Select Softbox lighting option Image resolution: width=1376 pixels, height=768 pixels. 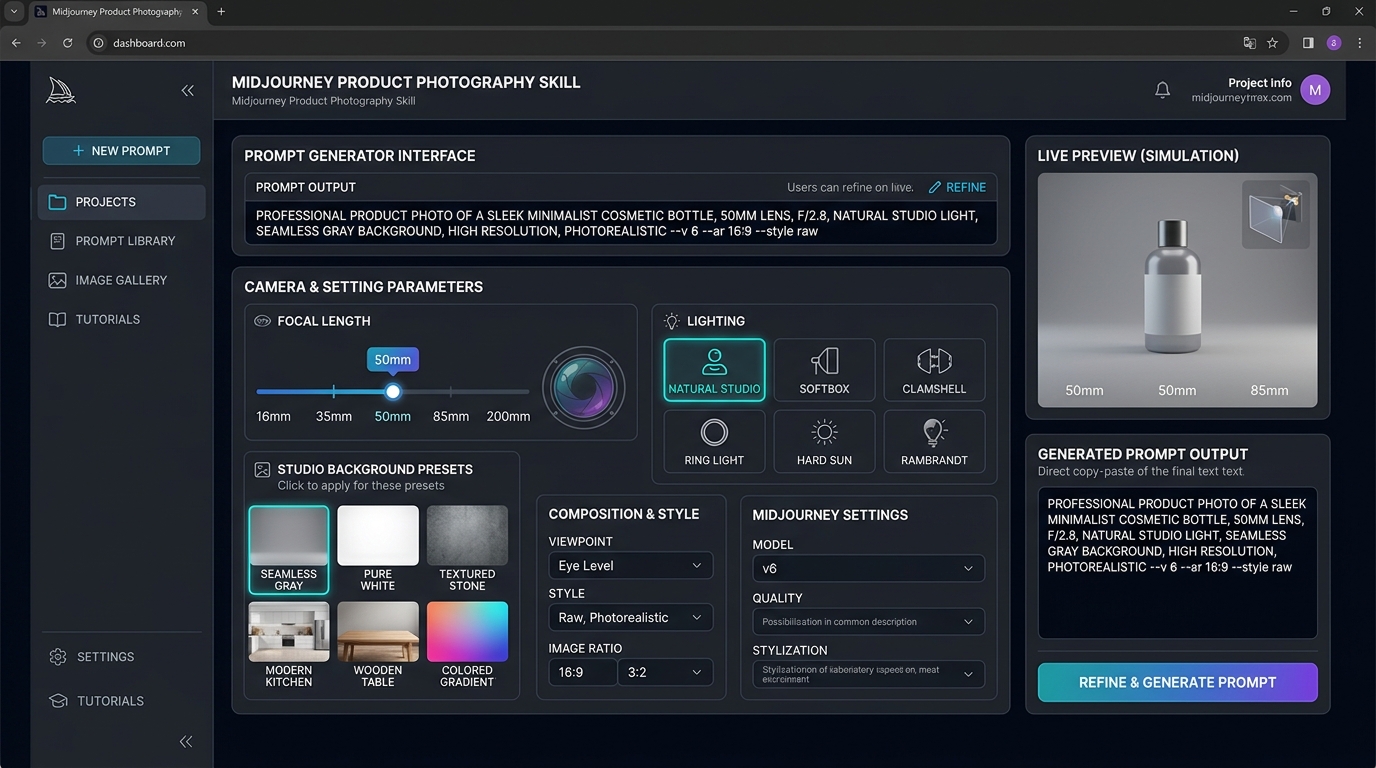824,370
